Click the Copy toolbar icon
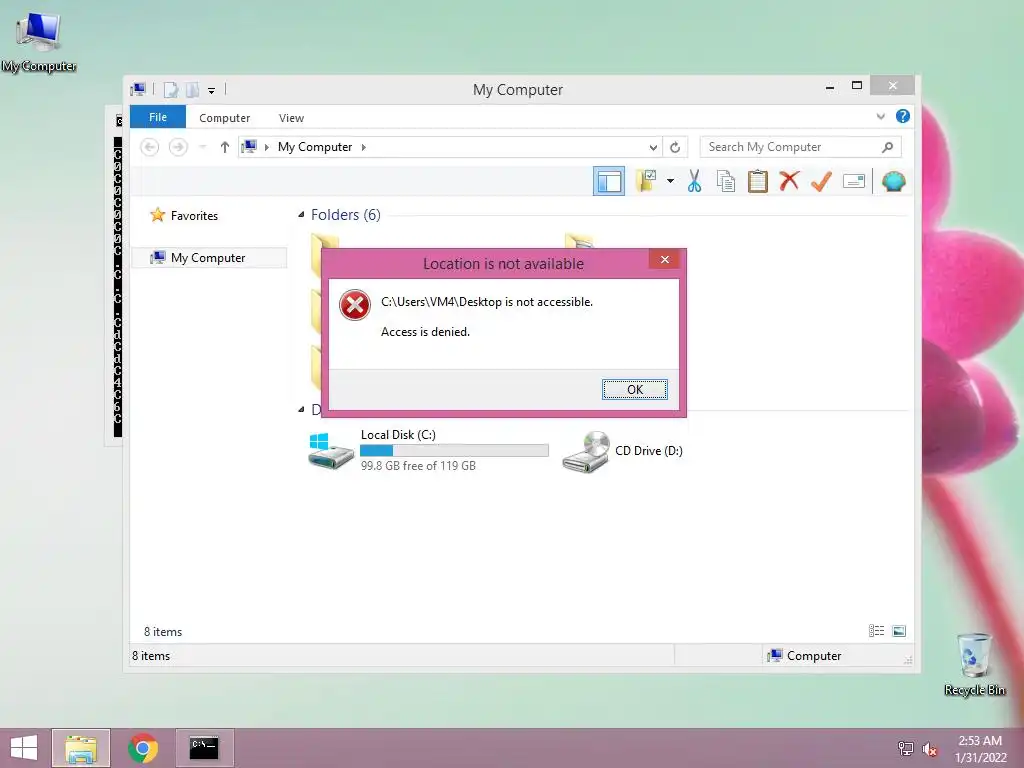The width and height of the screenshot is (1024, 768). point(726,181)
